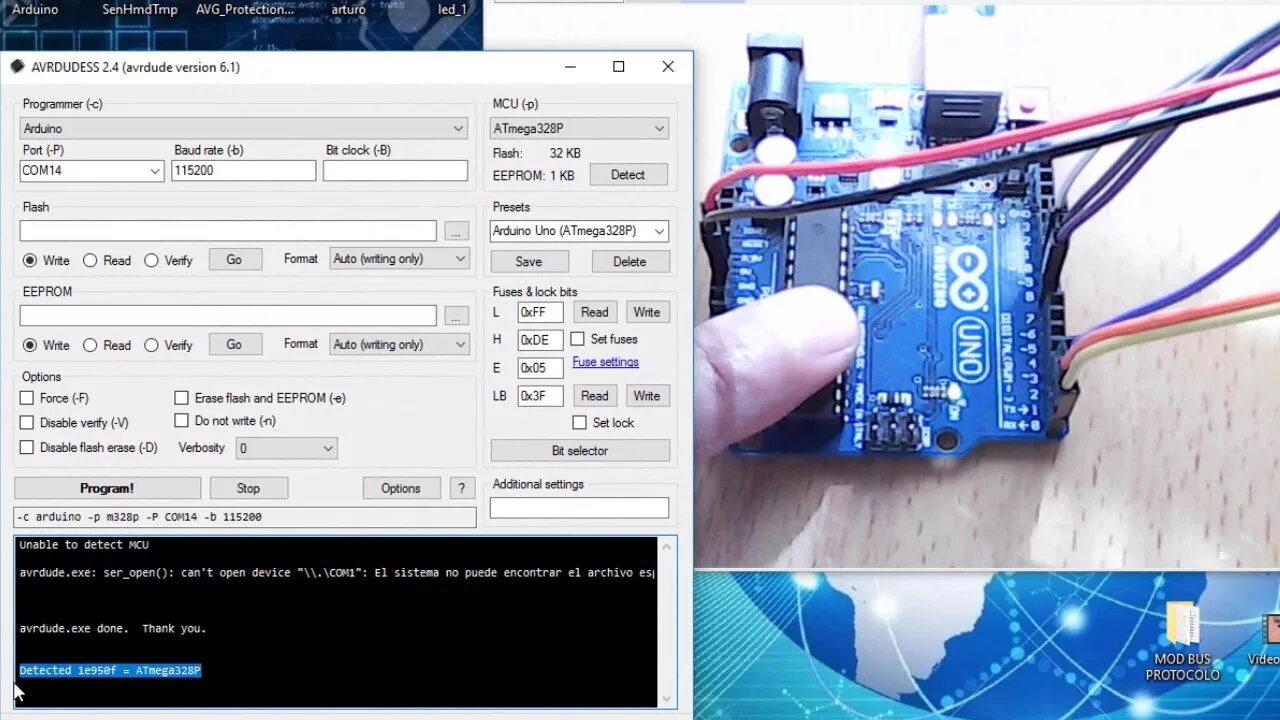
Task: Click the EEPROM file path field
Action: [x=228, y=316]
